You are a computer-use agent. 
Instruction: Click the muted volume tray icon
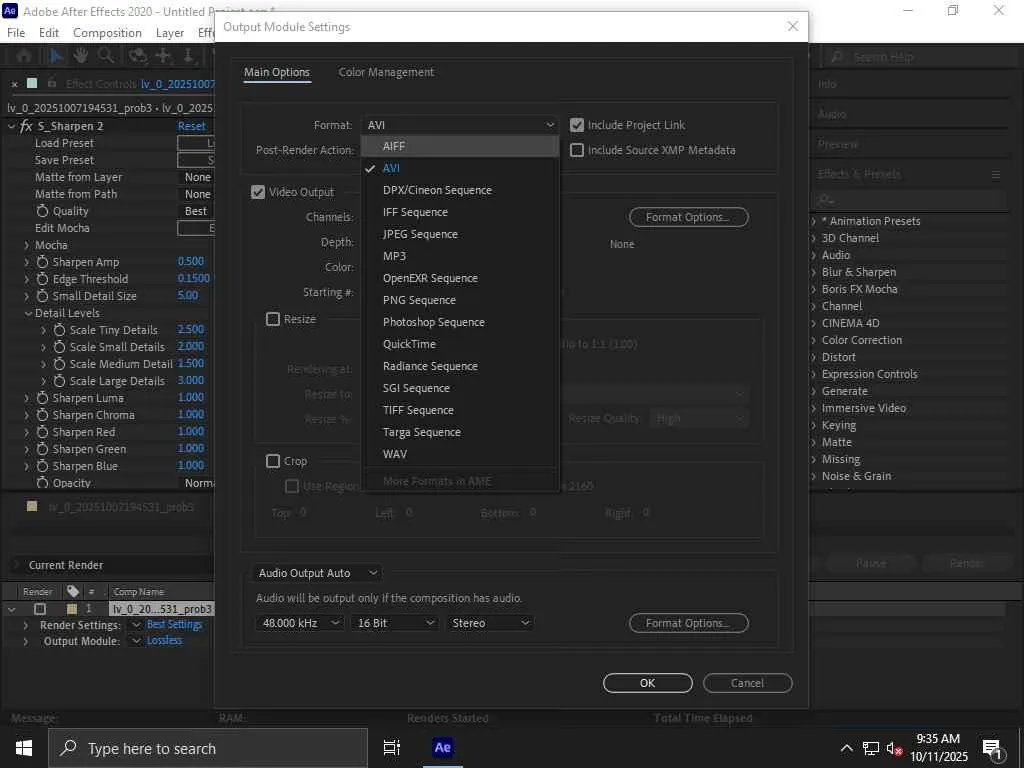tap(894, 748)
